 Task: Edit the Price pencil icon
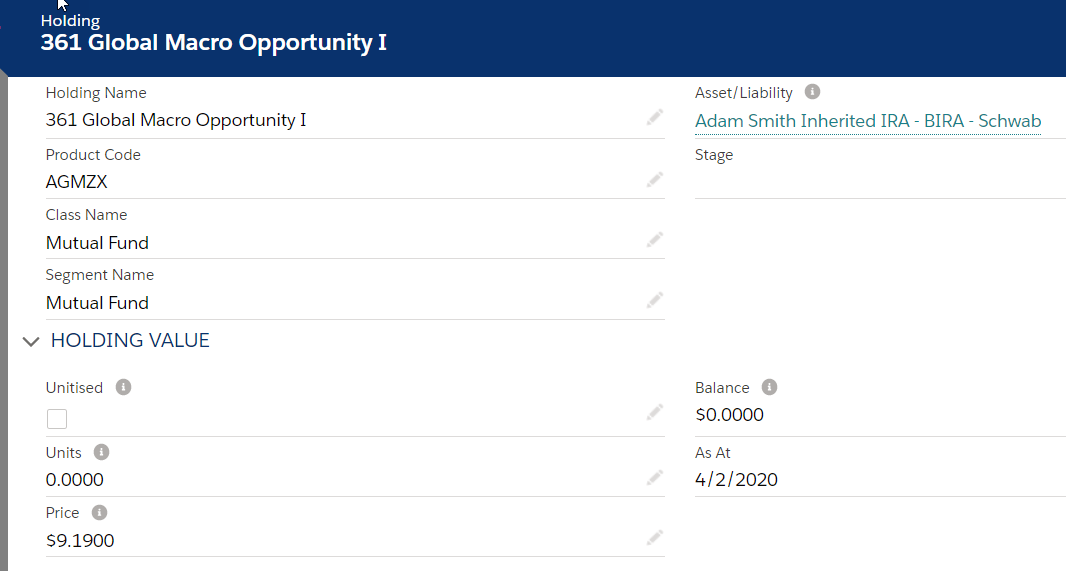pos(655,538)
